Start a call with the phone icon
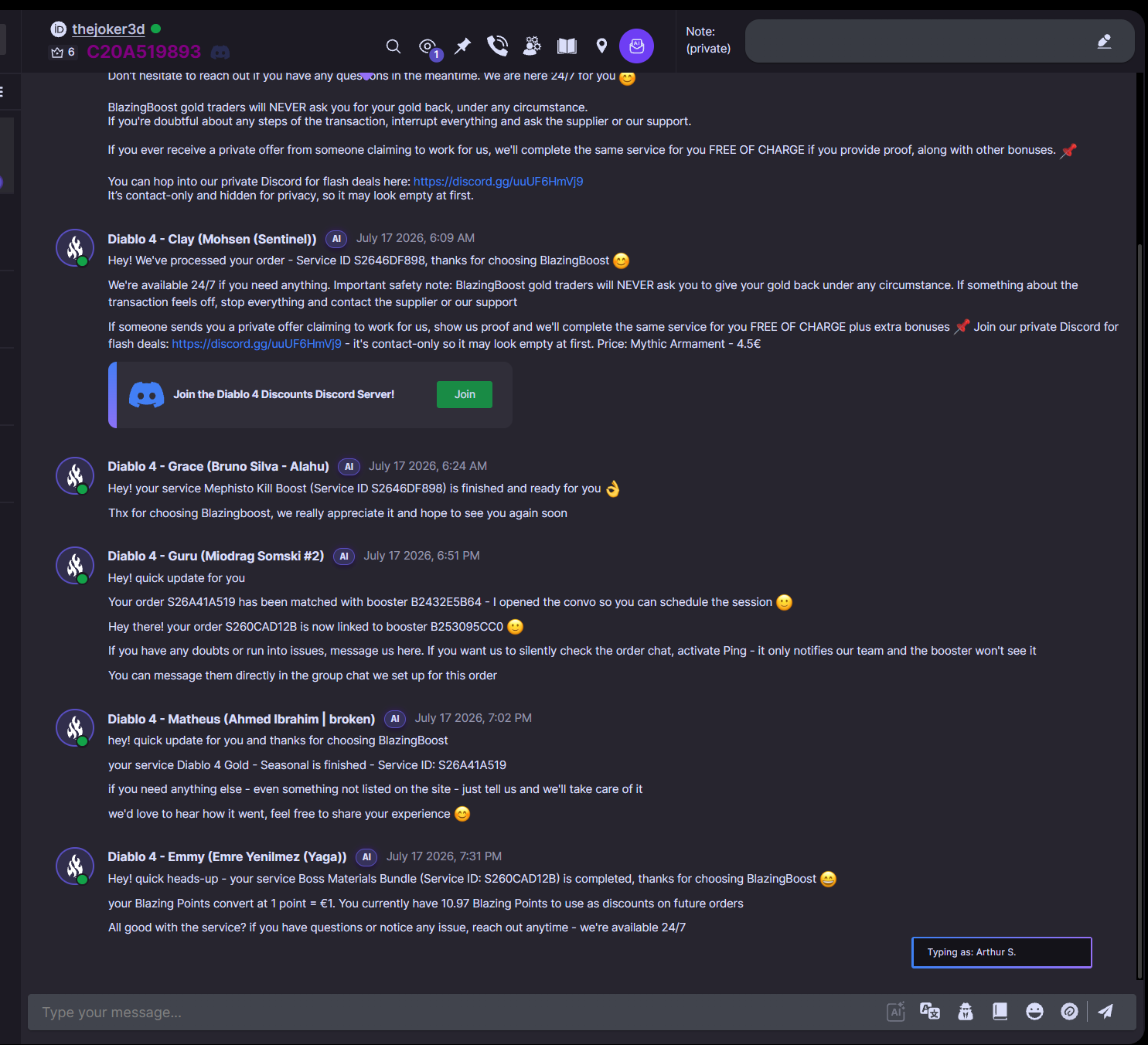Screen dimensions: 1148x1045 (x=497, y=46)
